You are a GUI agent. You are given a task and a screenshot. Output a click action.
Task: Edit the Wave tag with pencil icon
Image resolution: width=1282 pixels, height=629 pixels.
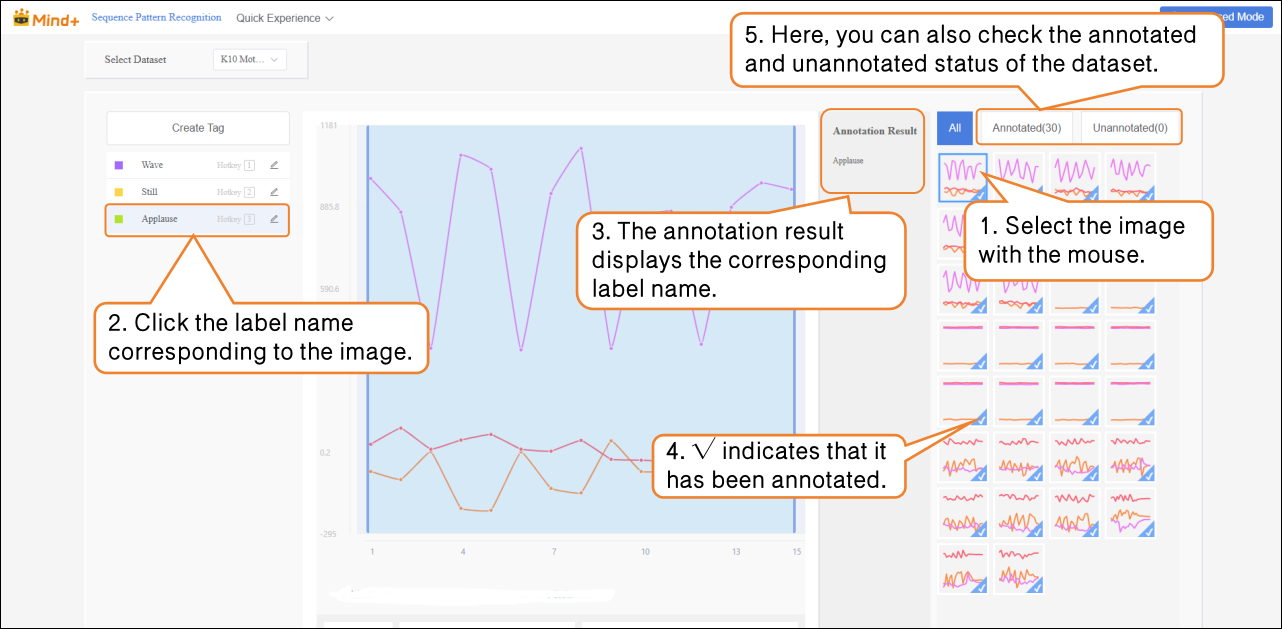(274, 165)
